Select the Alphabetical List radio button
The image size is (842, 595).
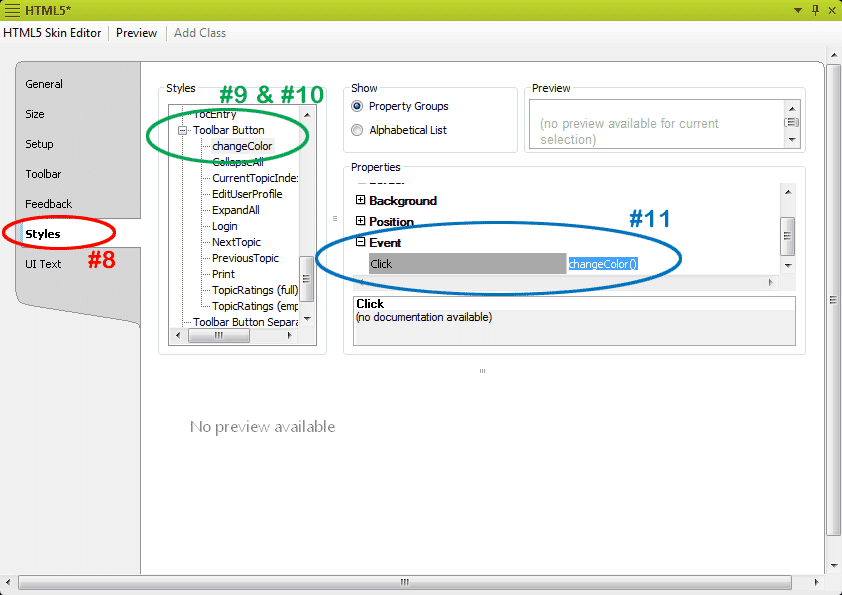click(357, 130)
